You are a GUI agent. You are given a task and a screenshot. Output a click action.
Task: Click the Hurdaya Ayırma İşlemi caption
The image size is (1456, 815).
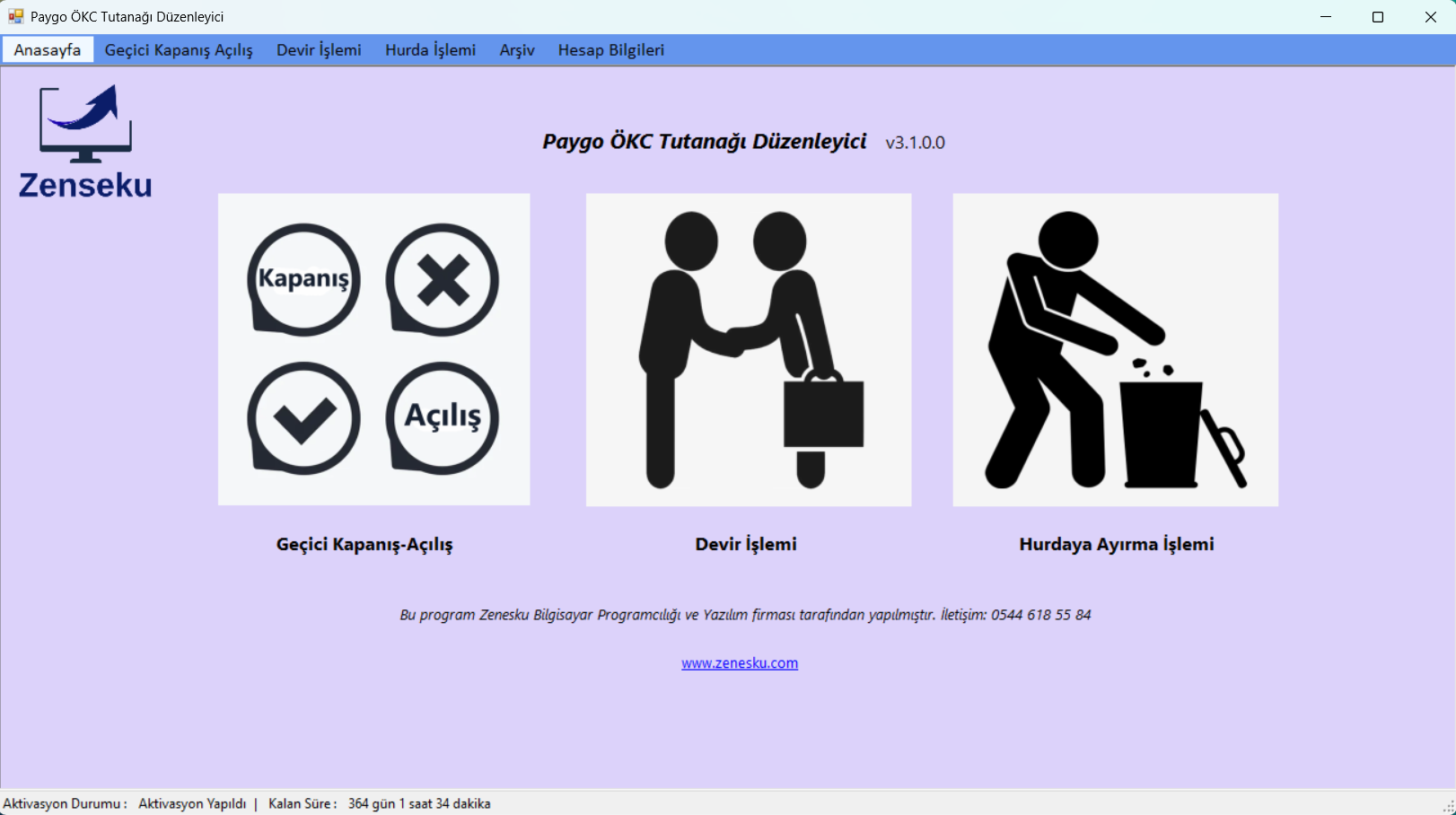(x=1117, y=545)
